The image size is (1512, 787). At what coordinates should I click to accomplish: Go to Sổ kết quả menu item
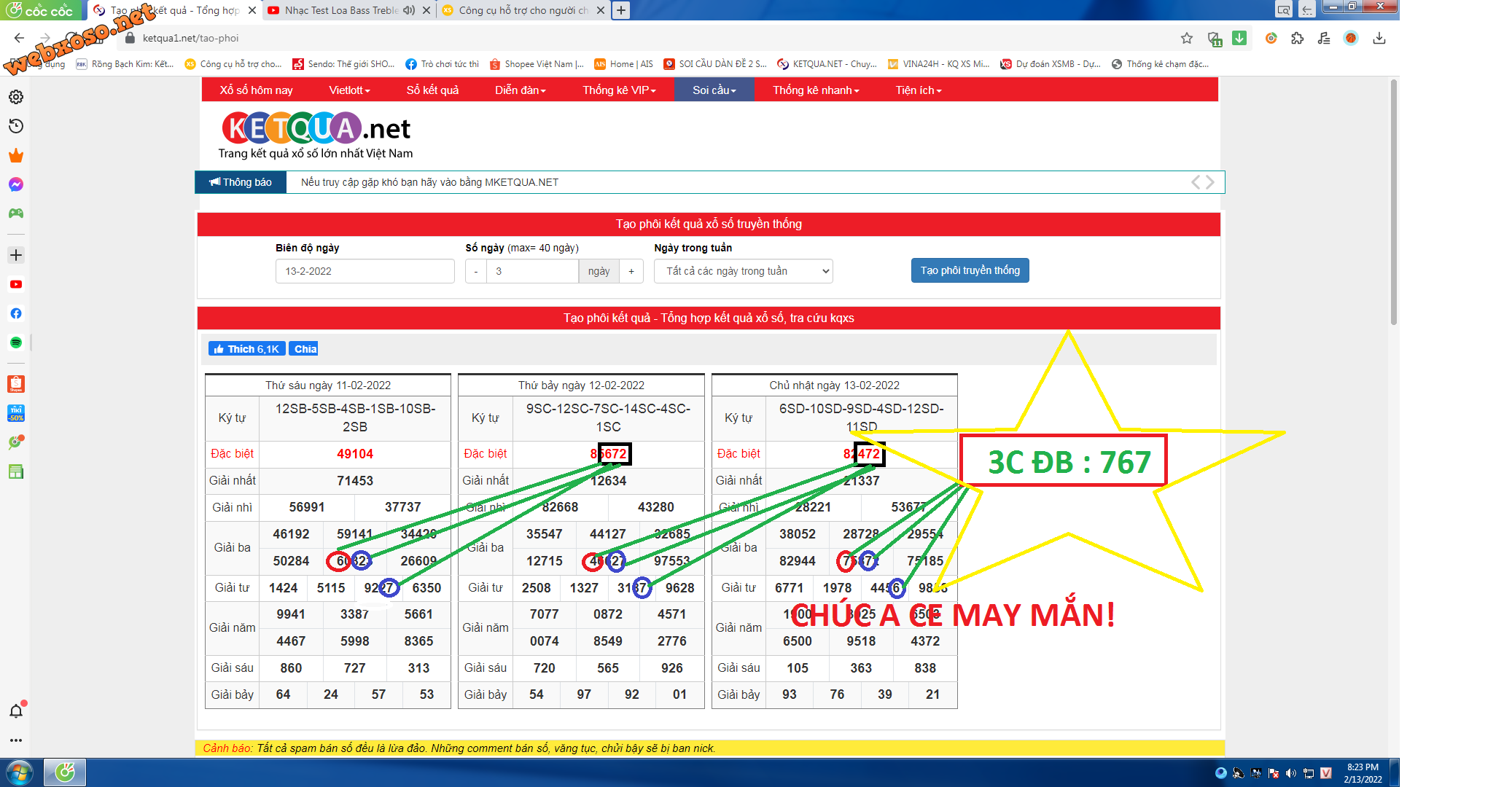click(432, 90)
